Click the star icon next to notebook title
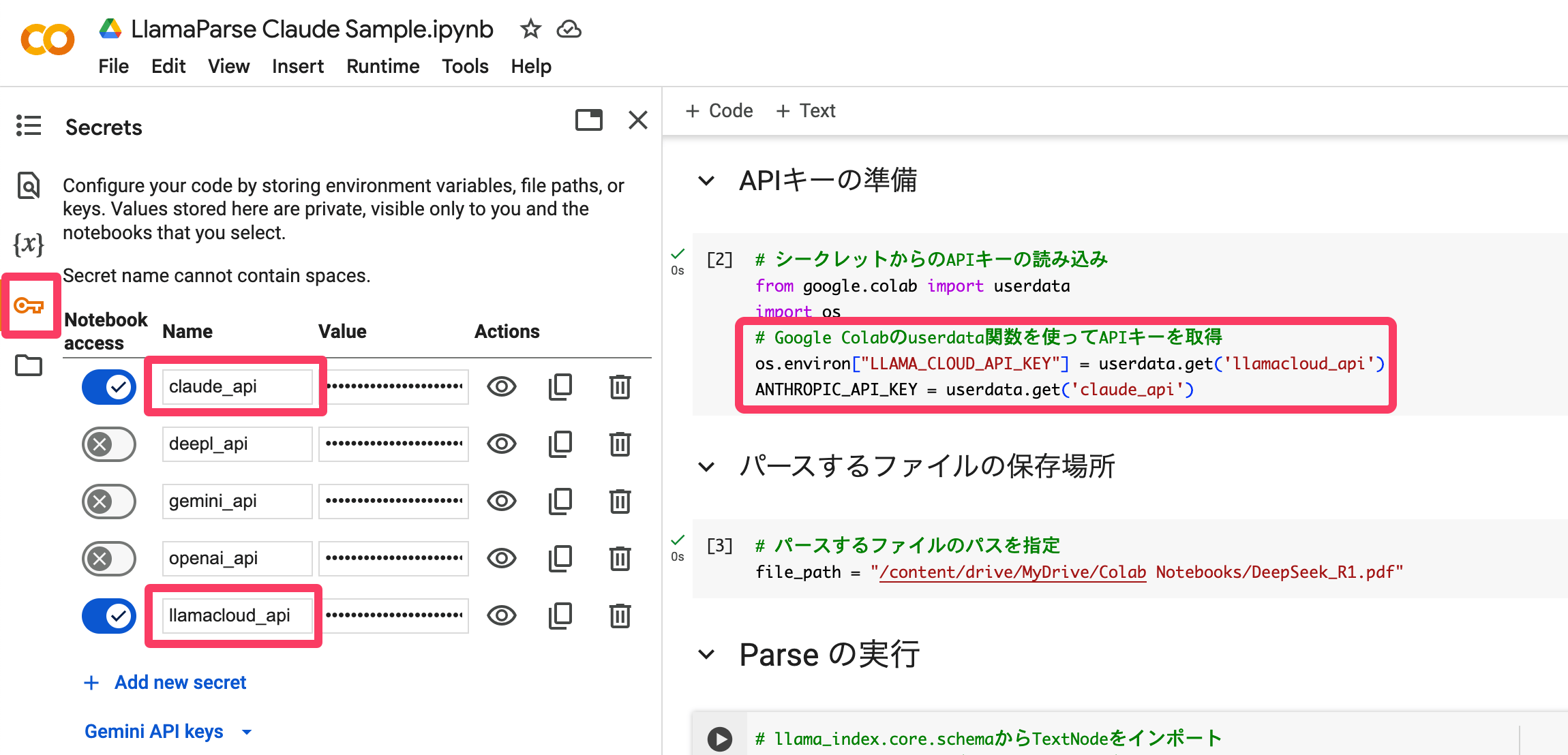The width and height of the screenshot is (1568, 755). click(530, 29)
